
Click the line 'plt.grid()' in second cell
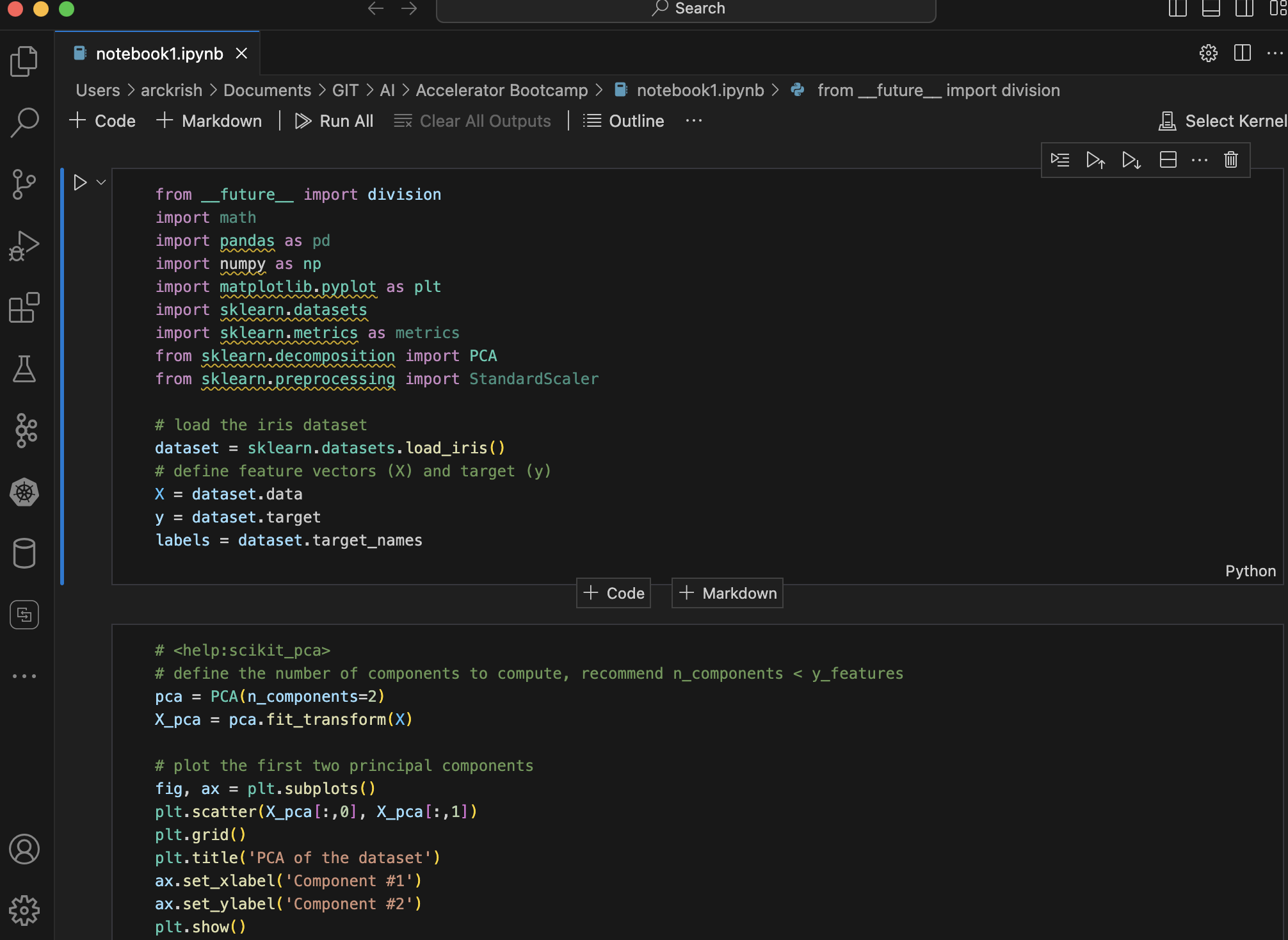(x=200, y=835)
